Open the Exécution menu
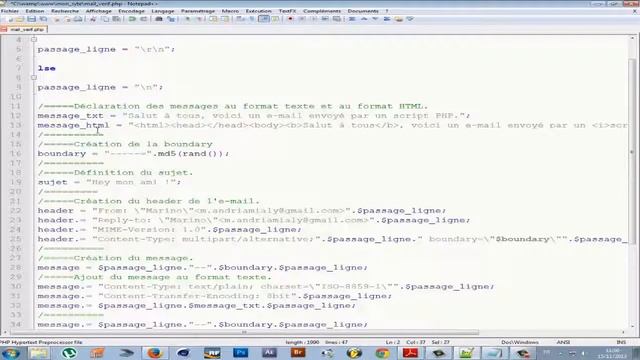The image size is (640, 360). coord(258,11)
